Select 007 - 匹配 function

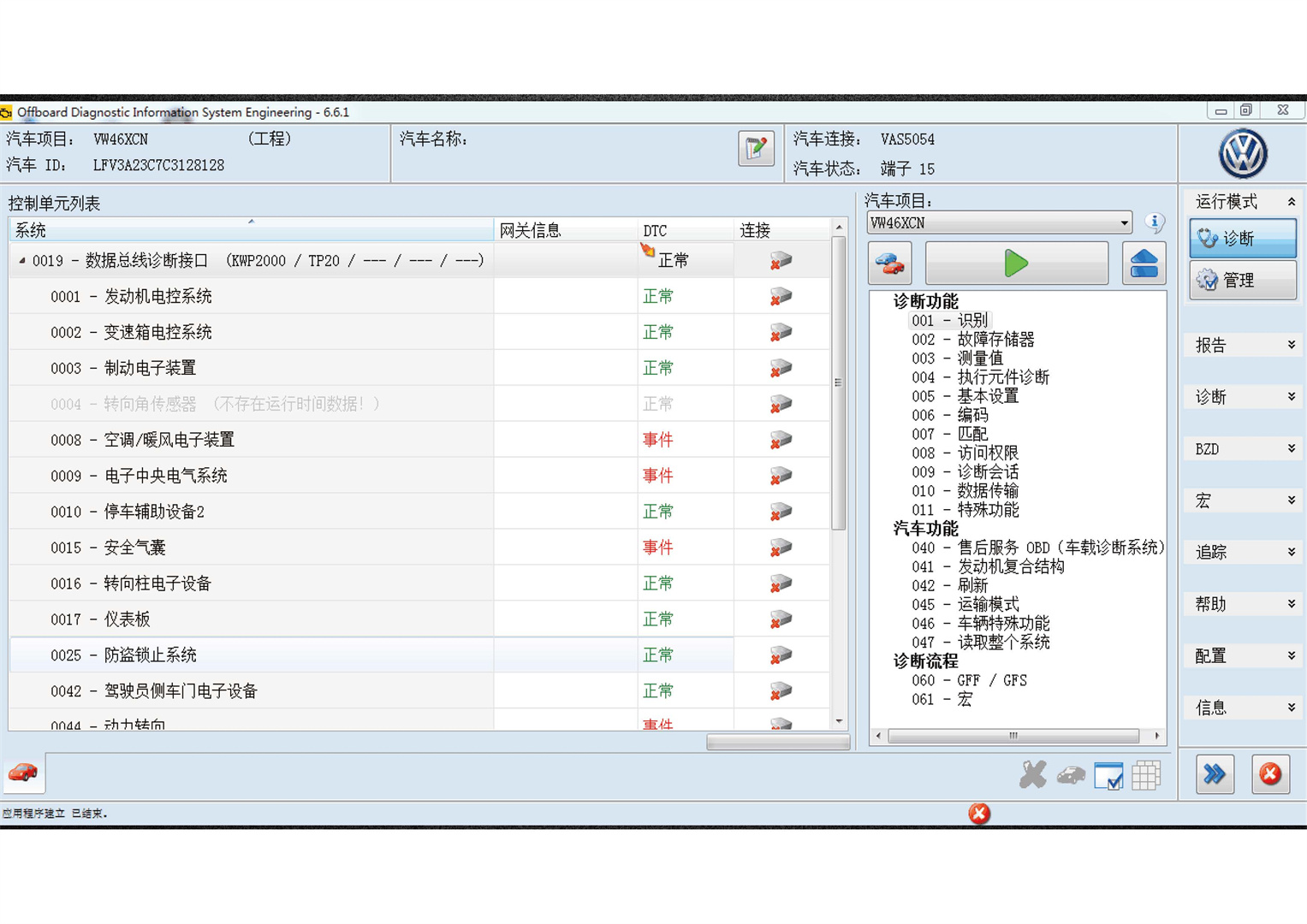[949, 434]
